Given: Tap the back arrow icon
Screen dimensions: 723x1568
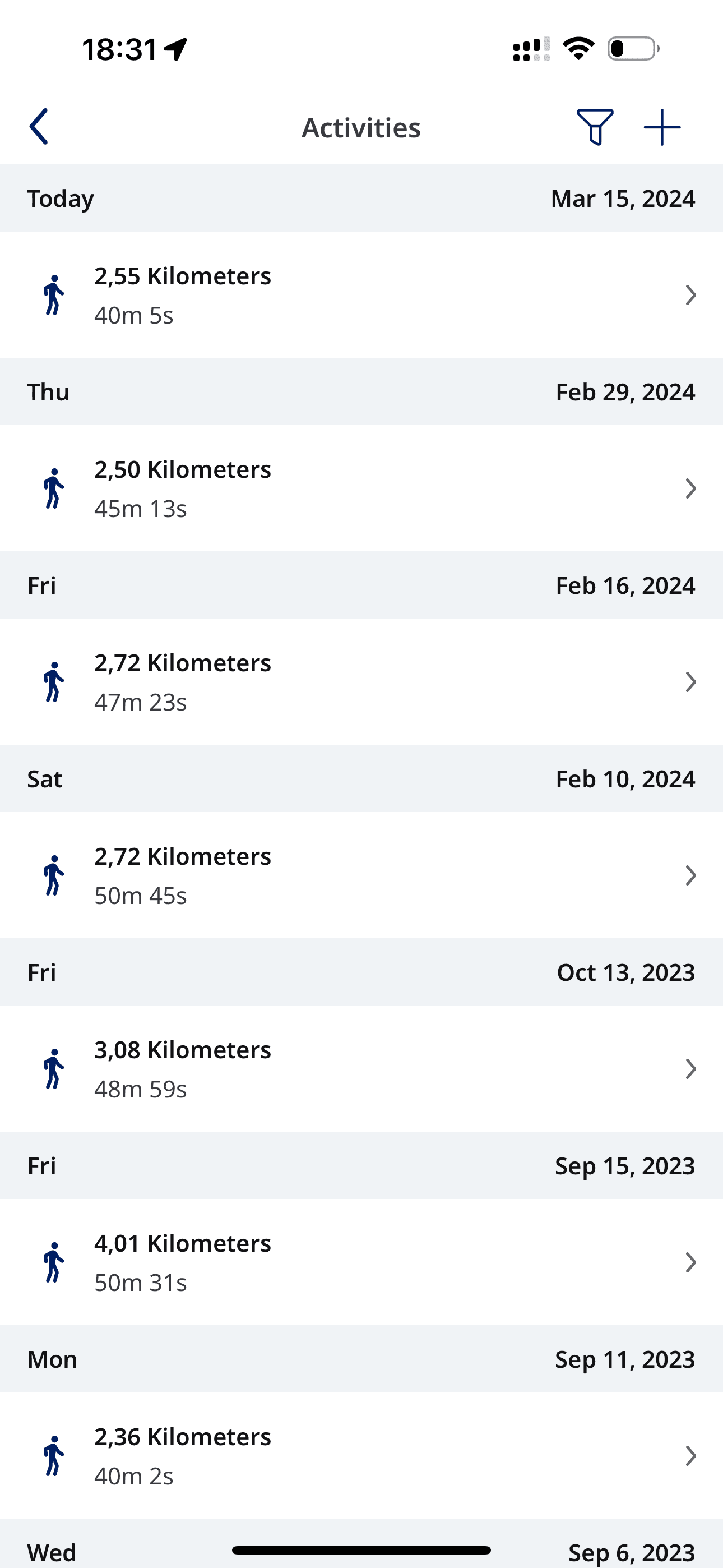Looking at the screenshot, I should [x=39, y=127].
